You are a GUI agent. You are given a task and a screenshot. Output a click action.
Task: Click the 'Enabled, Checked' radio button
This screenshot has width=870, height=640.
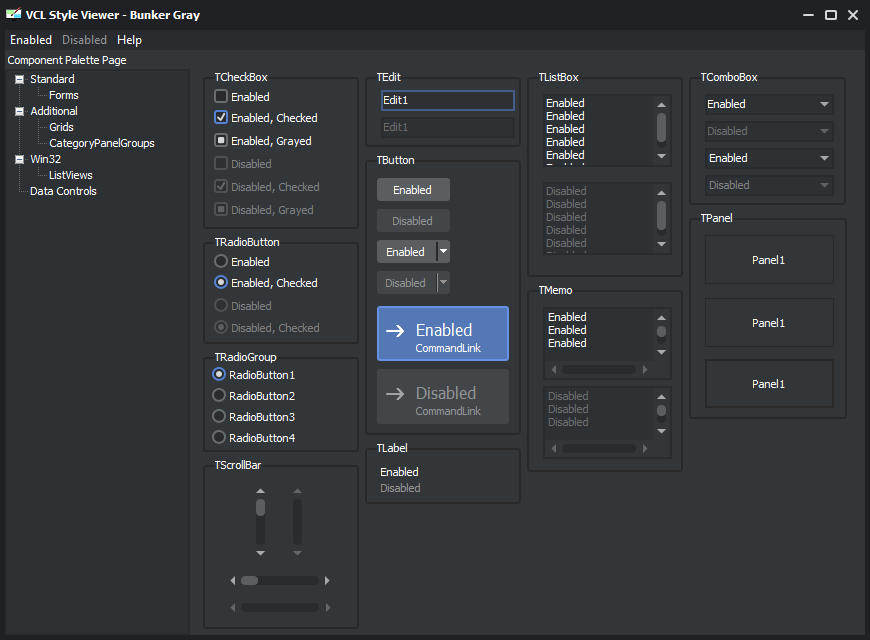(x=221, y=283)
